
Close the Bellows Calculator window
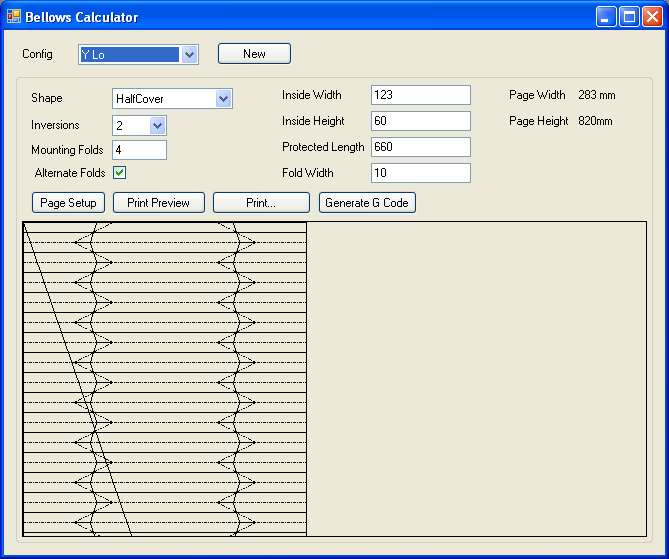pyautogui.click(x=652, y=17)
